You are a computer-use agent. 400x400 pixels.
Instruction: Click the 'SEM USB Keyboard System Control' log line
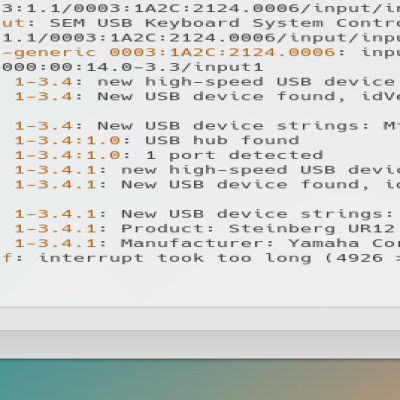(x=200, y=23)
